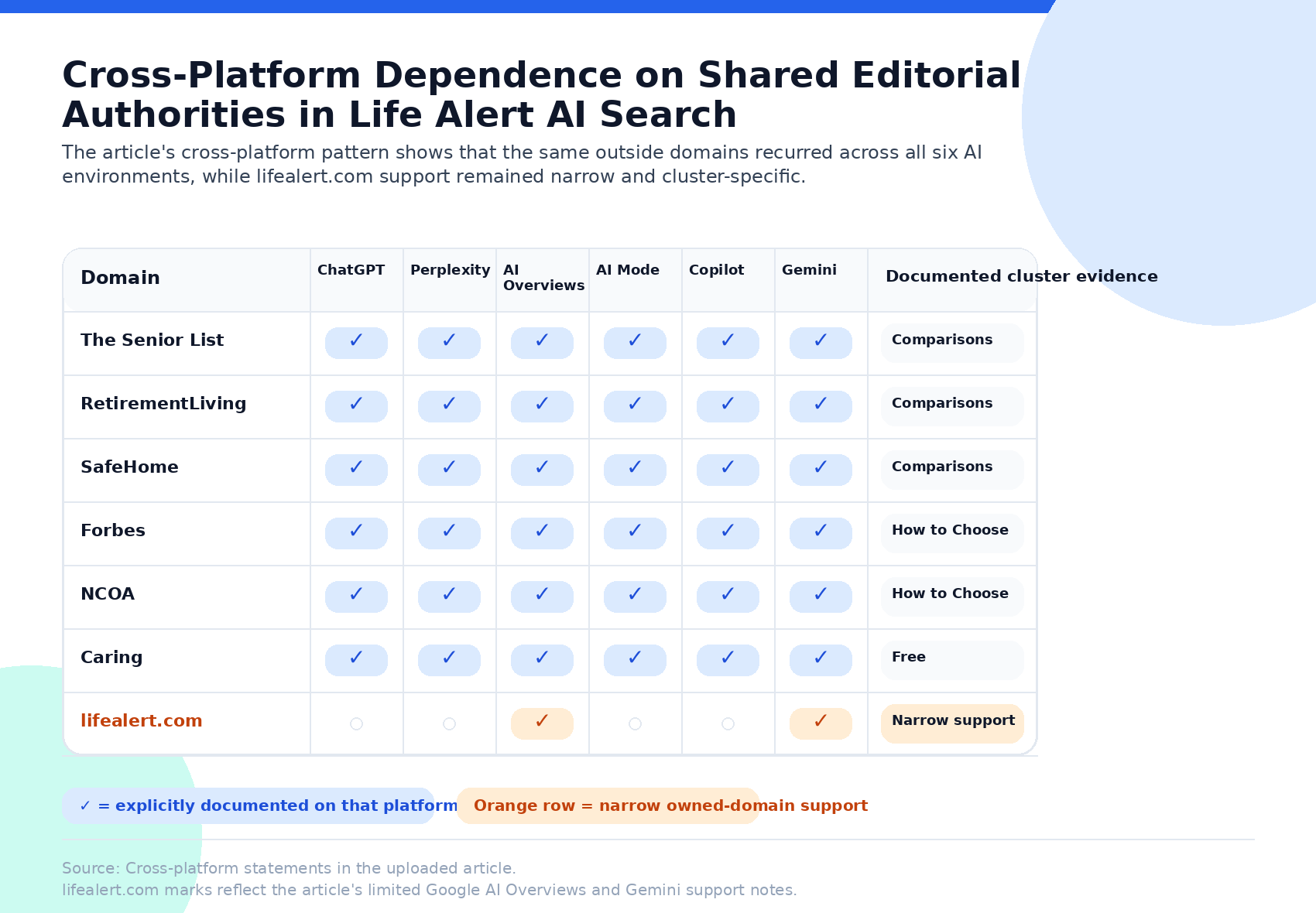
Task: Click SafeHome Gemini checkmark
Action: [x=821, y=470]
